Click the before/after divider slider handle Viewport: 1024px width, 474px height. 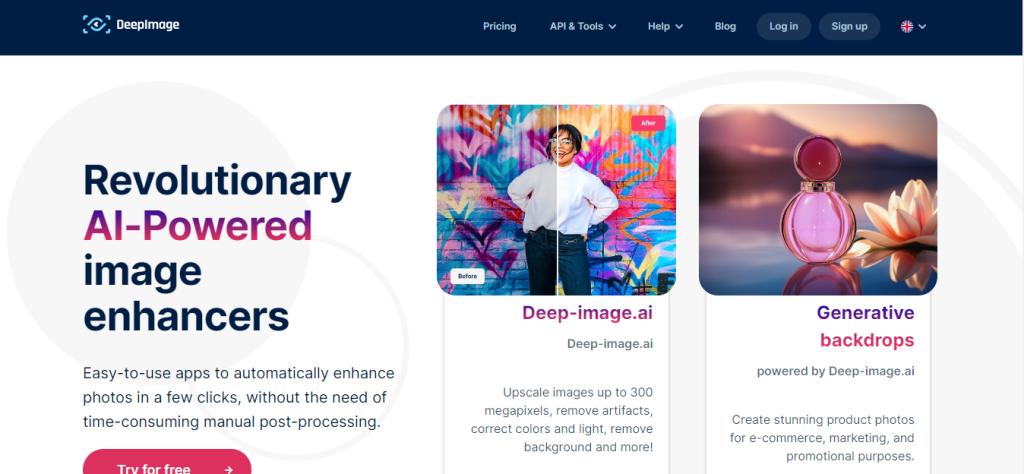556,200
